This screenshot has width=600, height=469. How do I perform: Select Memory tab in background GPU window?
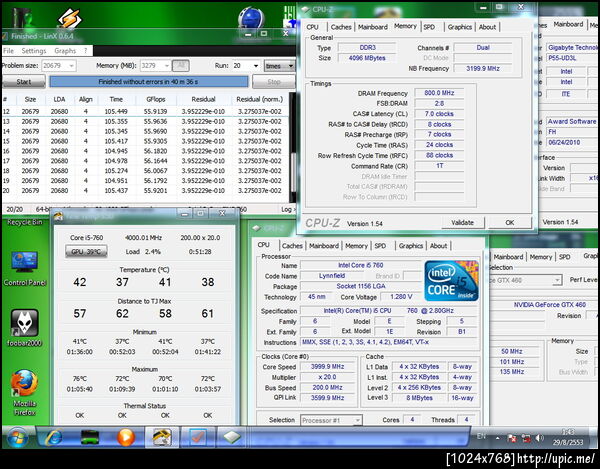[541, 257]
